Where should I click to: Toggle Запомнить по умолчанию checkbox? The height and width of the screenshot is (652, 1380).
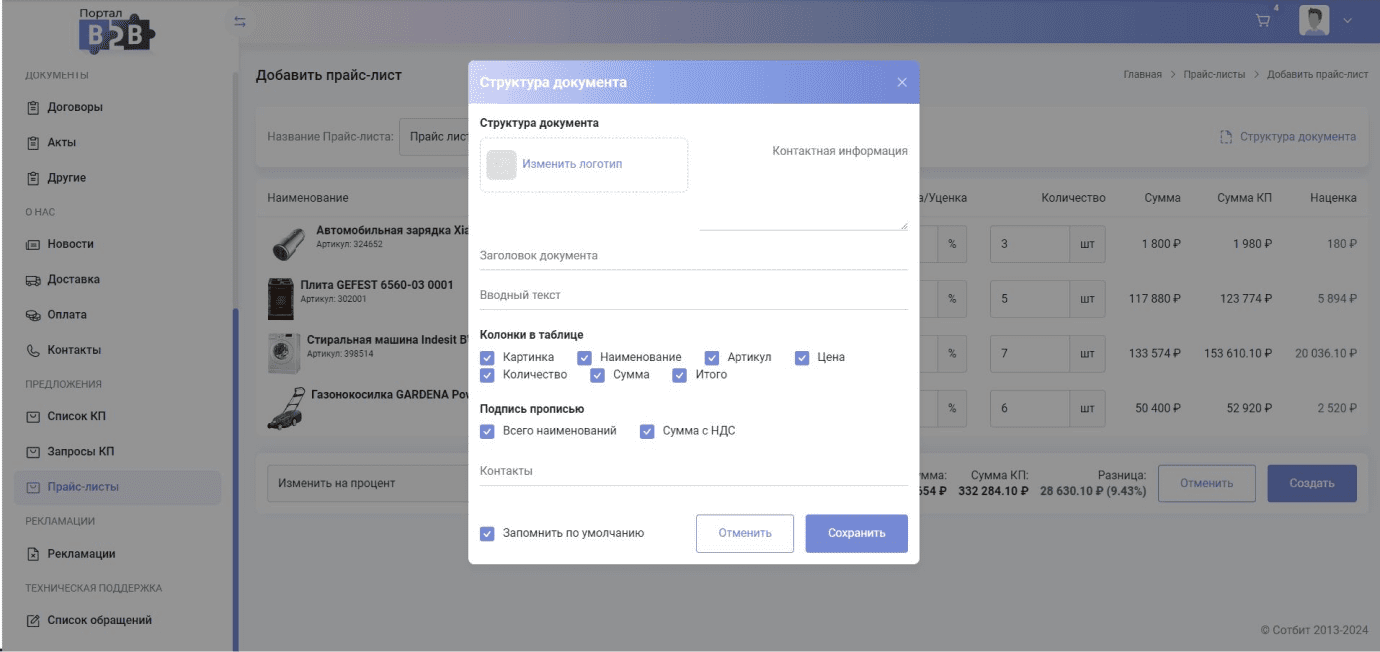point(487,534)
